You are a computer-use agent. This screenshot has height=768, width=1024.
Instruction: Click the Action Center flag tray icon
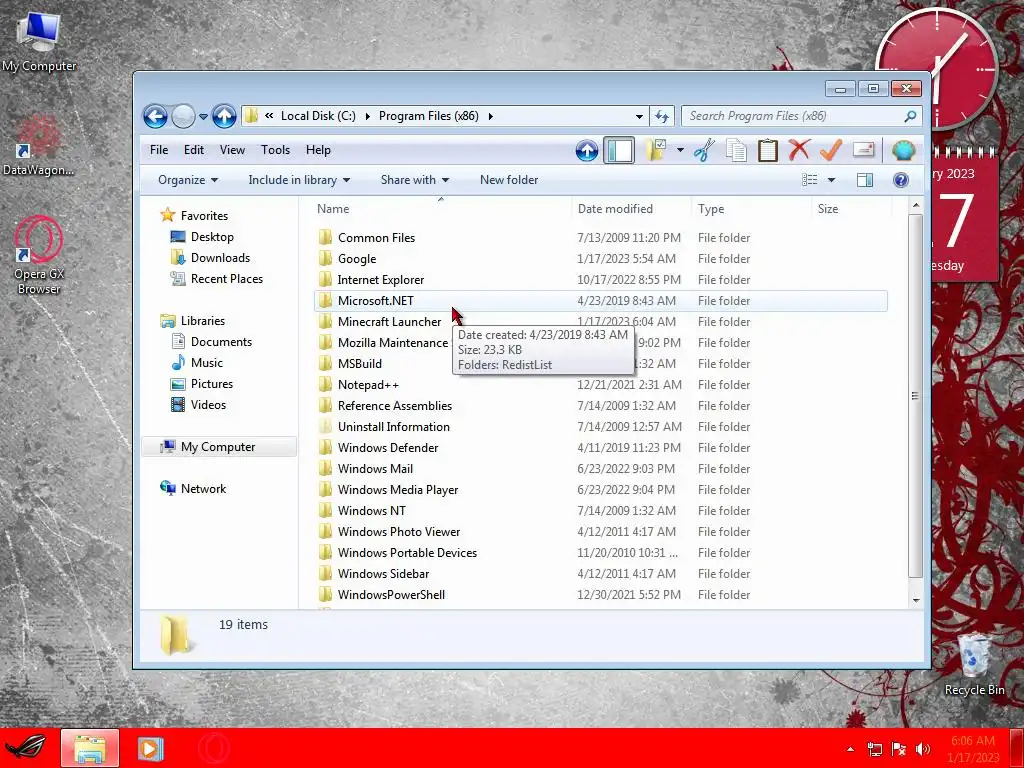tap(899, 749)
